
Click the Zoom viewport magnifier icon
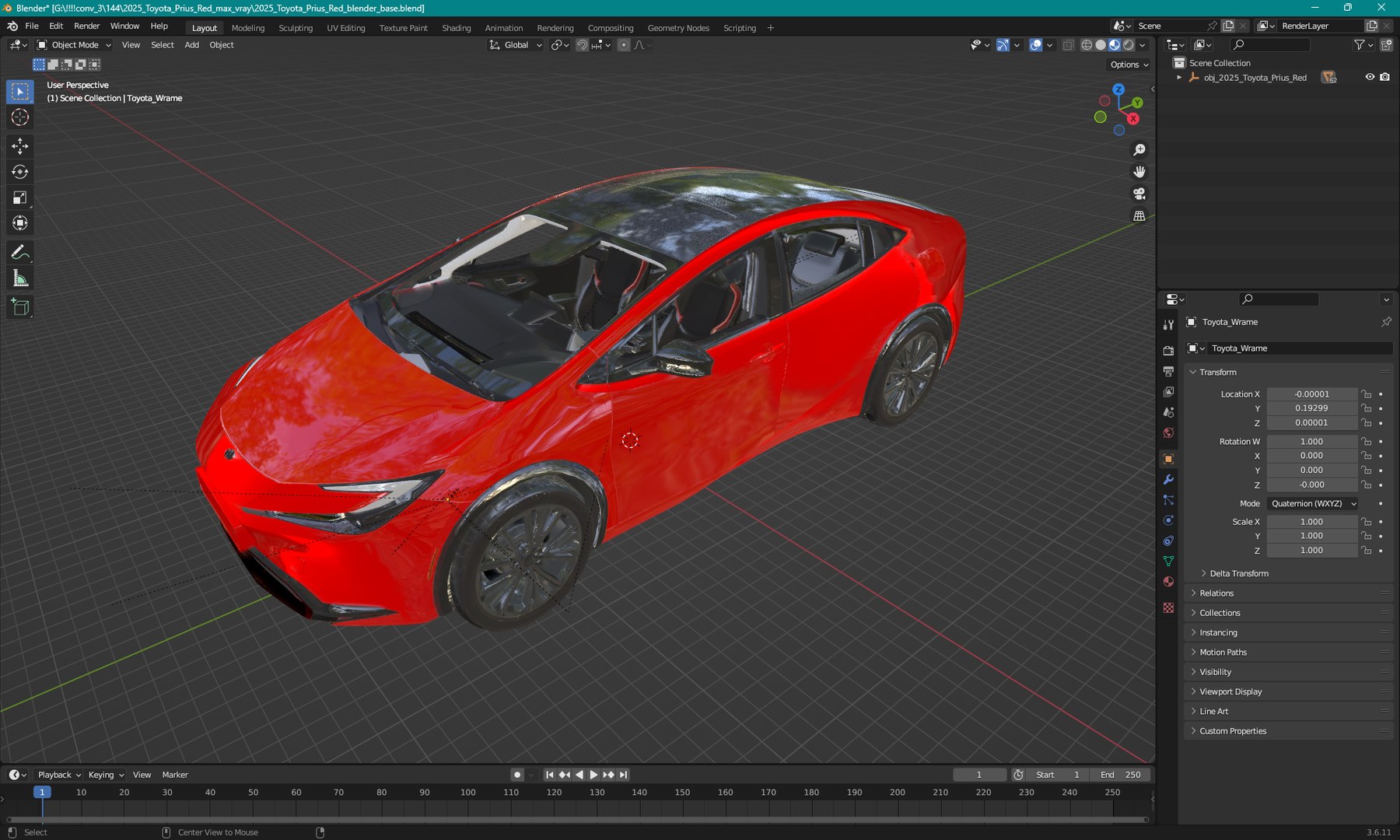[x=1139, y=150]
